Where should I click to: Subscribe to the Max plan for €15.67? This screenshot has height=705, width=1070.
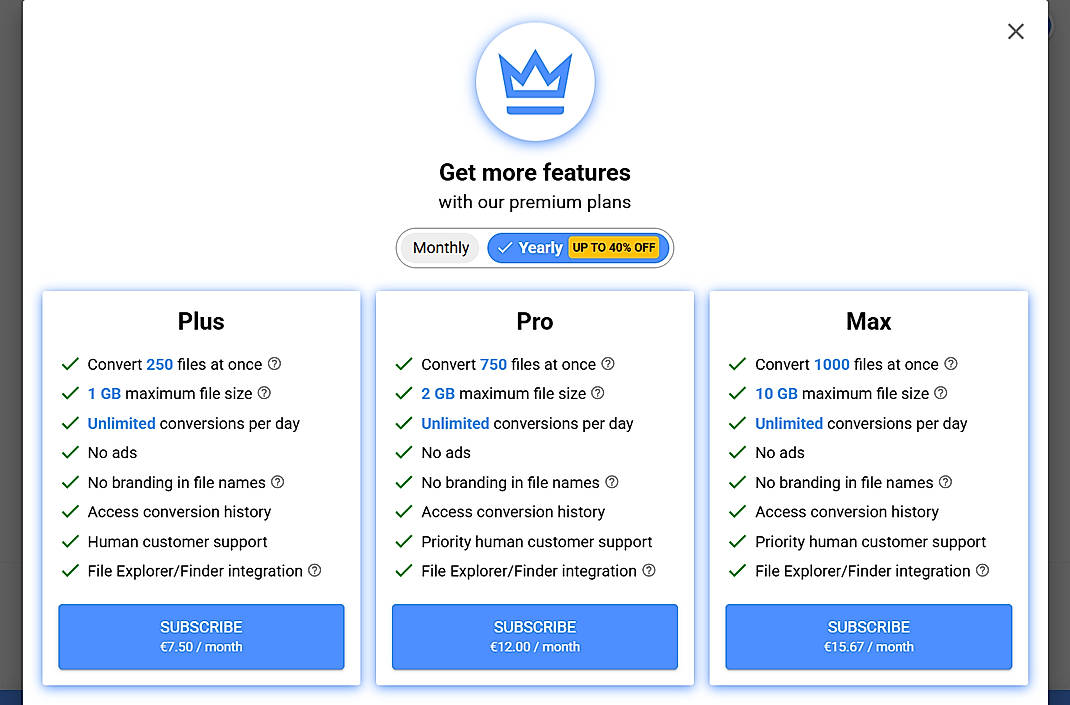click(x=868, y=637)
